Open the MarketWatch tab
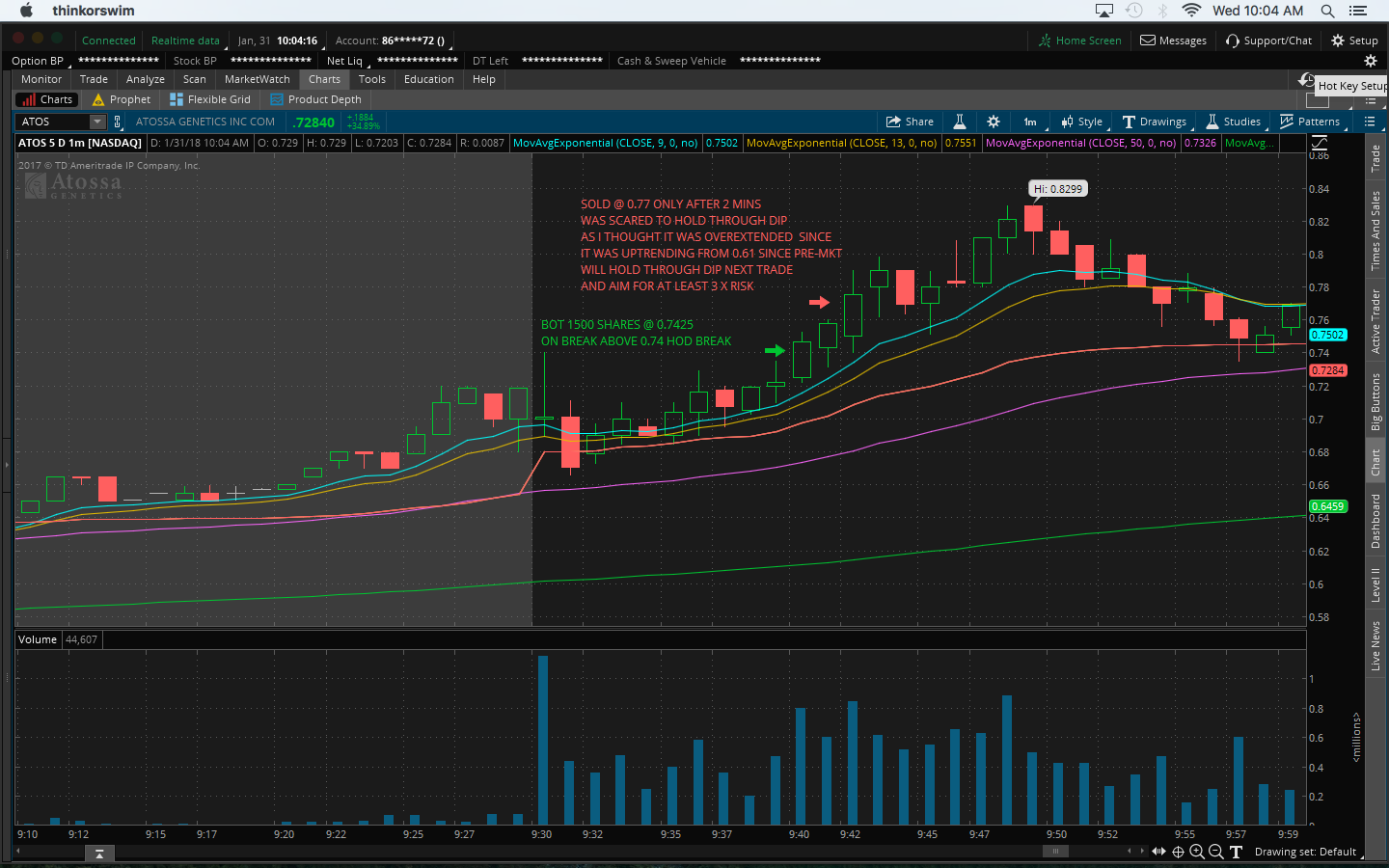Viewport: 1389px width, 868px height. coord(257,79)
